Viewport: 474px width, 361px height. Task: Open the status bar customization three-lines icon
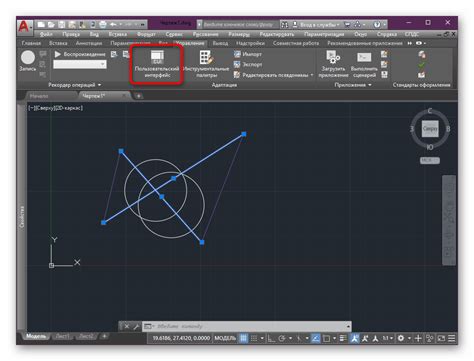point(452,338)
